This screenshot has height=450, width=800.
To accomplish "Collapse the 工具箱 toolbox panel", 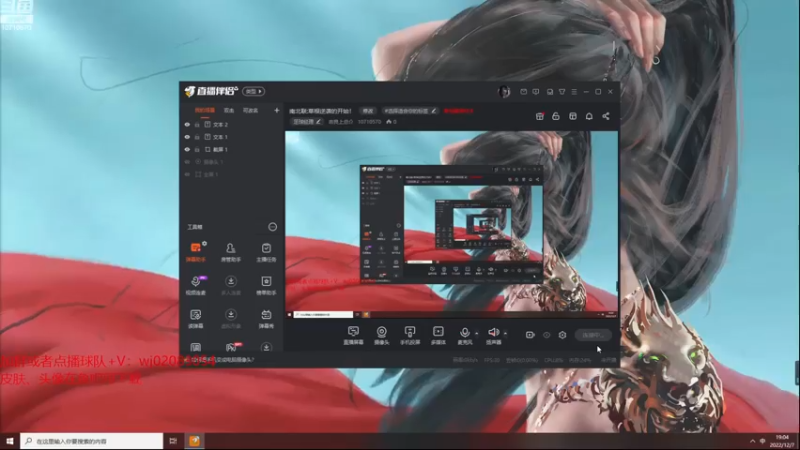I will (272, 227).
